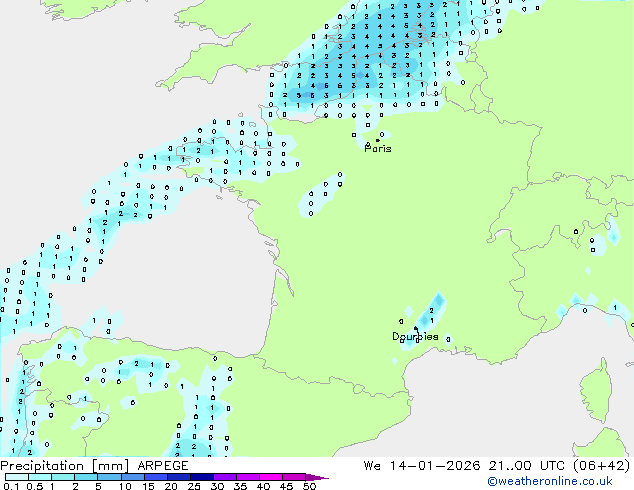Select the 35–40 mm legend color swatch
Screen dimensions: 634x490
[247, 477]
